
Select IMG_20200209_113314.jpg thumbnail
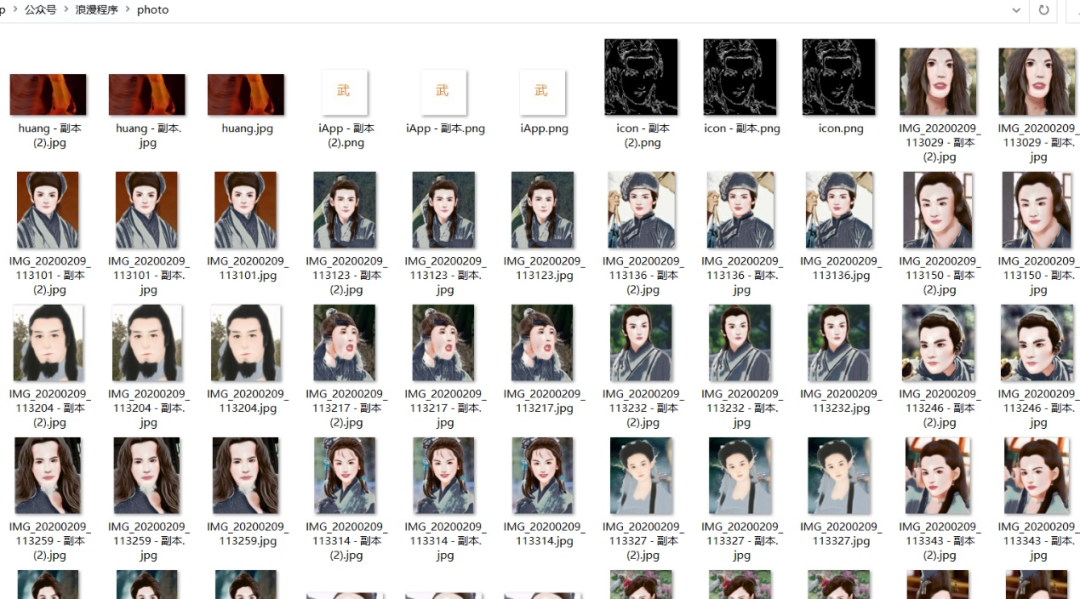point(542,475)
